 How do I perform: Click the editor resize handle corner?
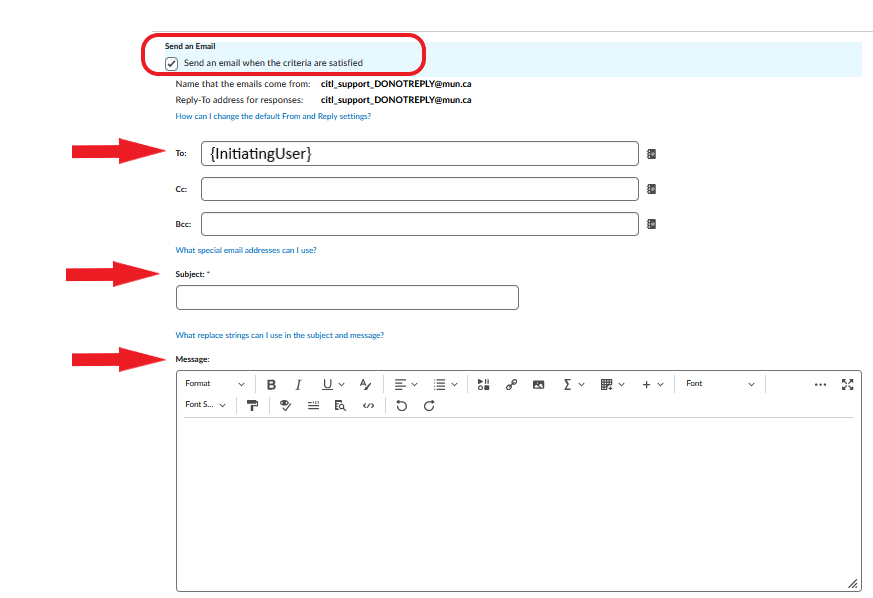pos(853,583)
